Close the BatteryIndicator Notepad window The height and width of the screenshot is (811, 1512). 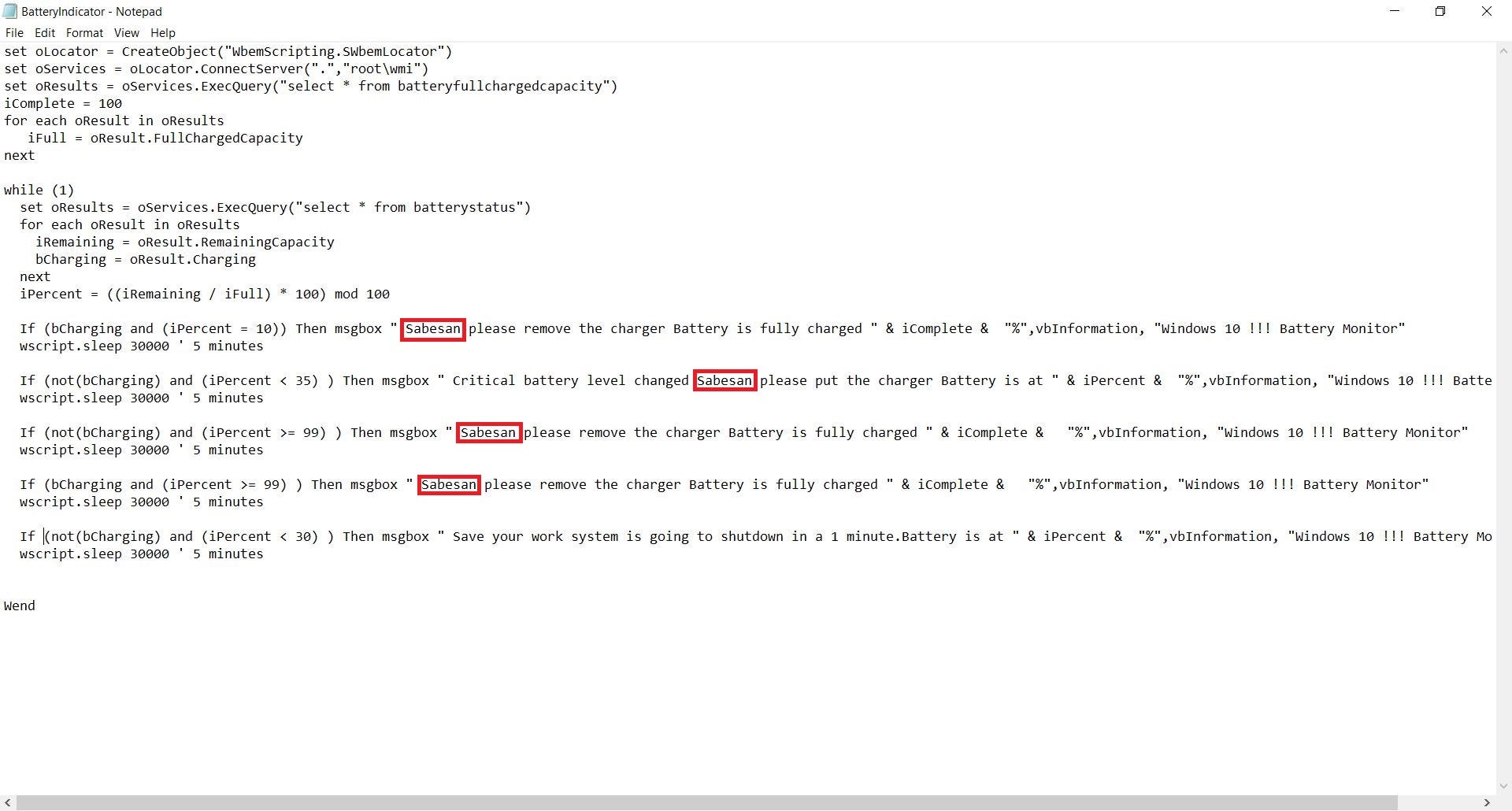click(1487, 12)
